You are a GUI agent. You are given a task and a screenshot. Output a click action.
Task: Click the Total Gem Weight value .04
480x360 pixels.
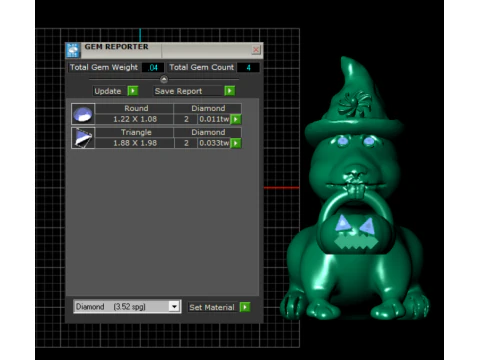(x=153, y=68)
